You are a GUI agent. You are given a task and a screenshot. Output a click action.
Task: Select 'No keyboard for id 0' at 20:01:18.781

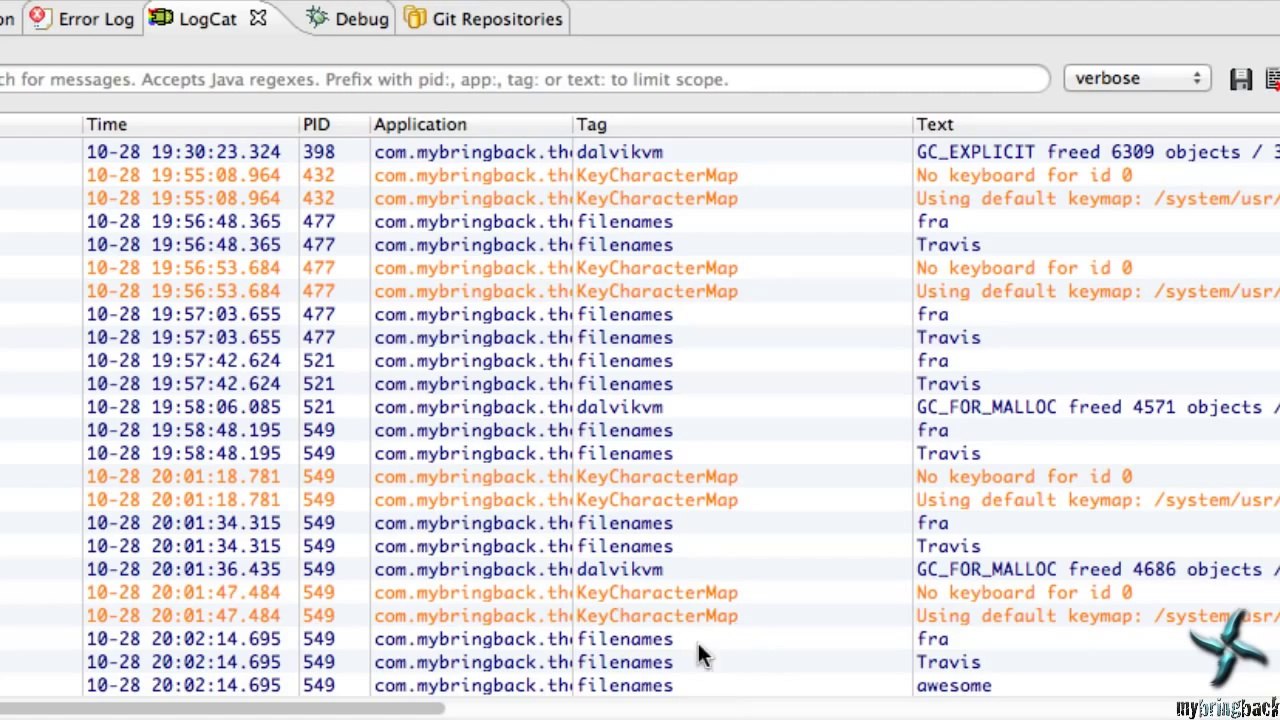pyautogui.click(x=1024, y=476)
